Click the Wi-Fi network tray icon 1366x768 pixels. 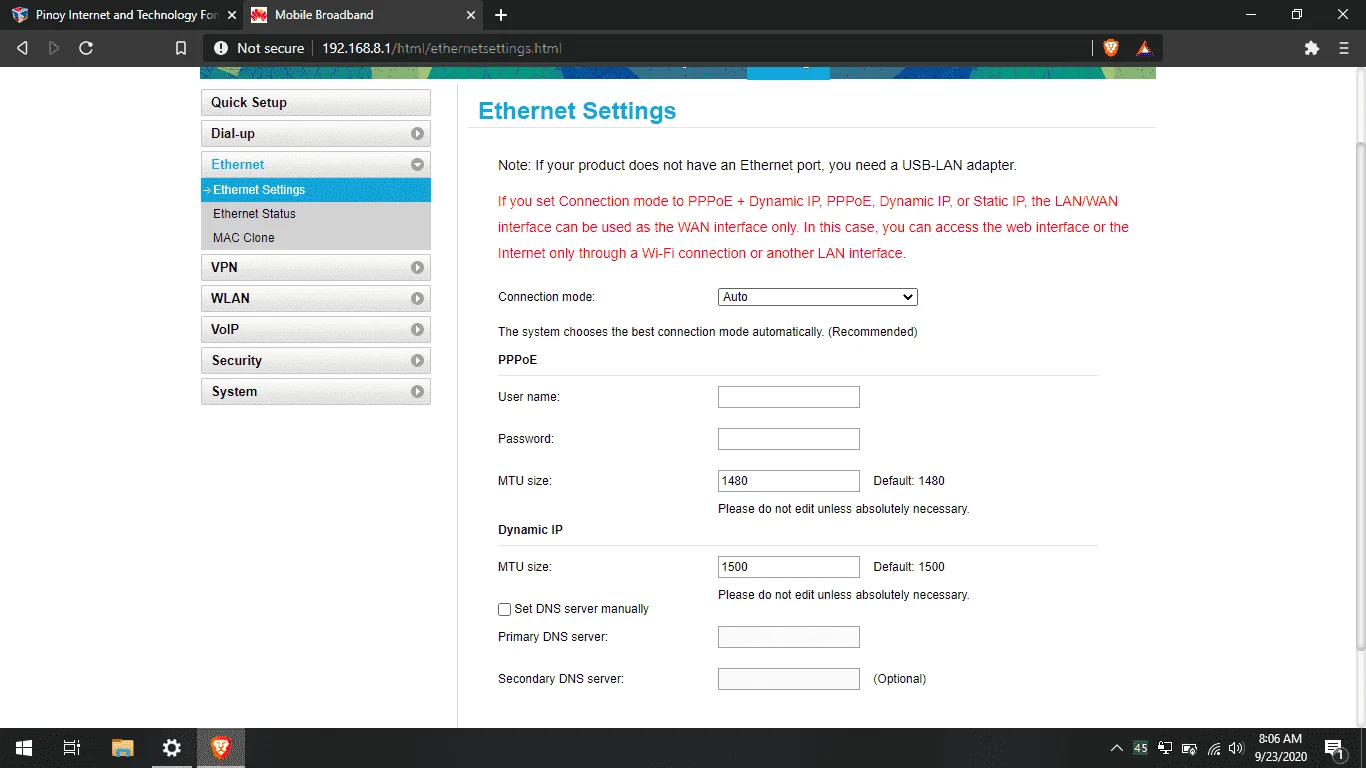(1214, 748)
